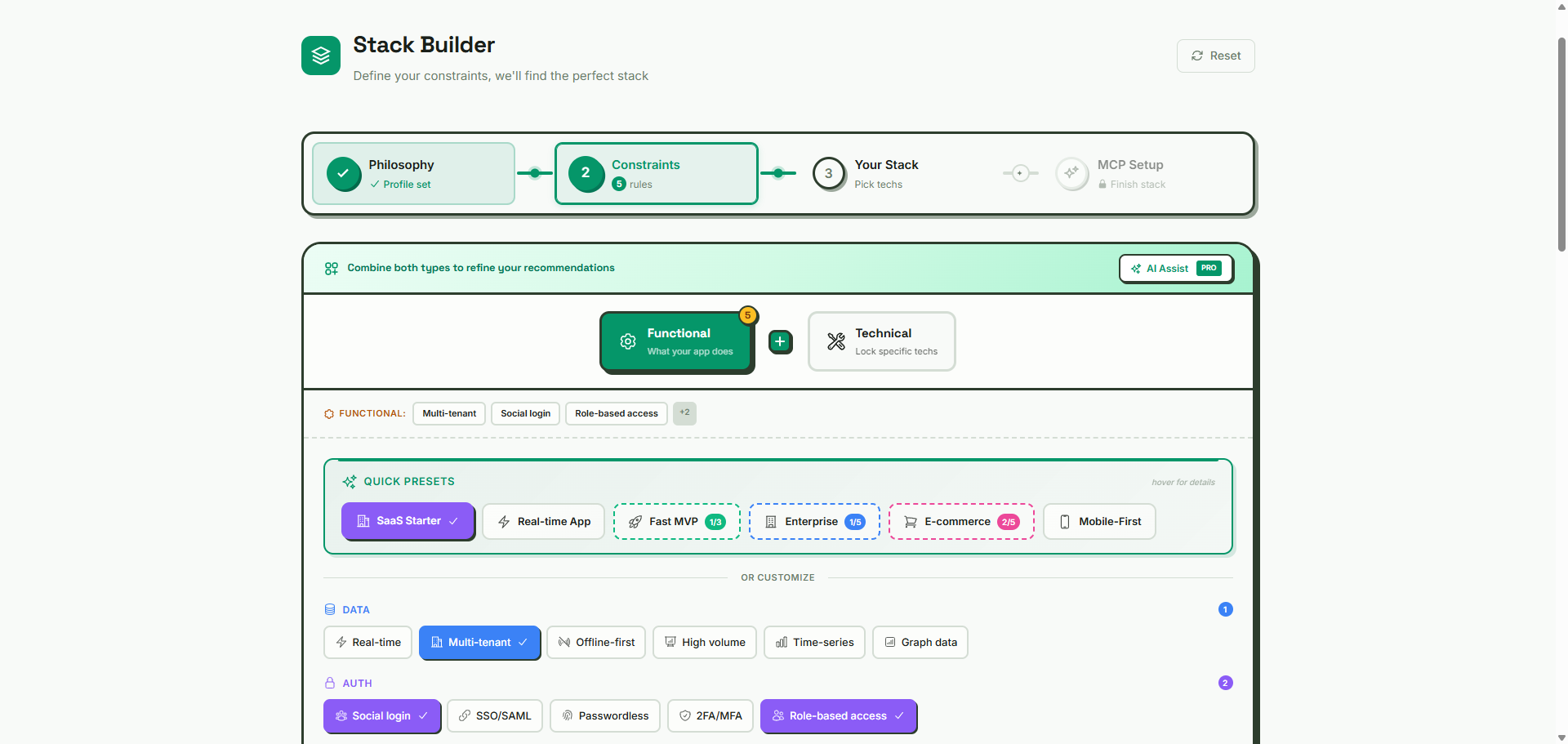Click the Technical wrench icon
The height and width of the screenshot is (744, 1568).
(835, 341)
